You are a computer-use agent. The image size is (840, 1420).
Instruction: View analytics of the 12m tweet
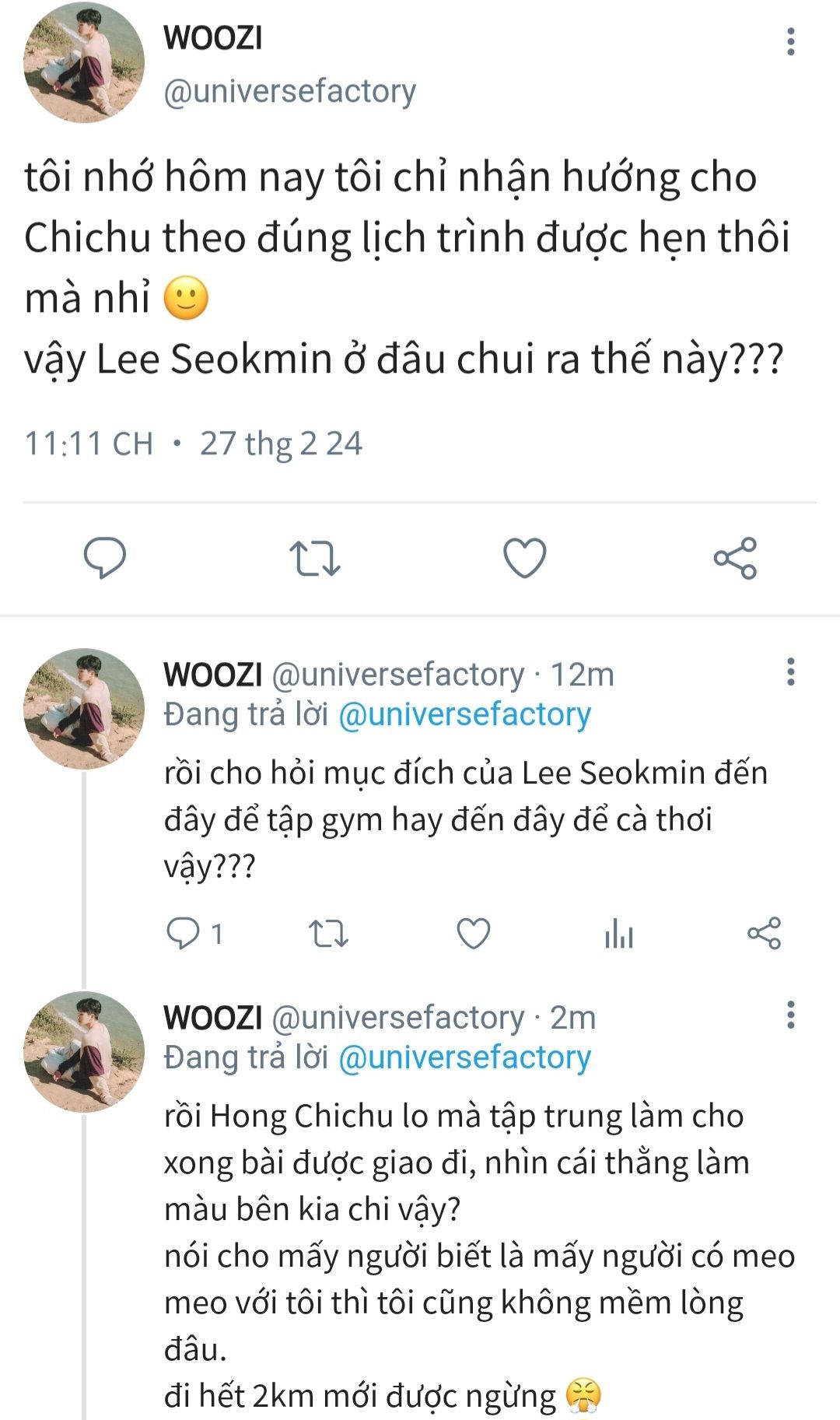click(x=618, y=933)
